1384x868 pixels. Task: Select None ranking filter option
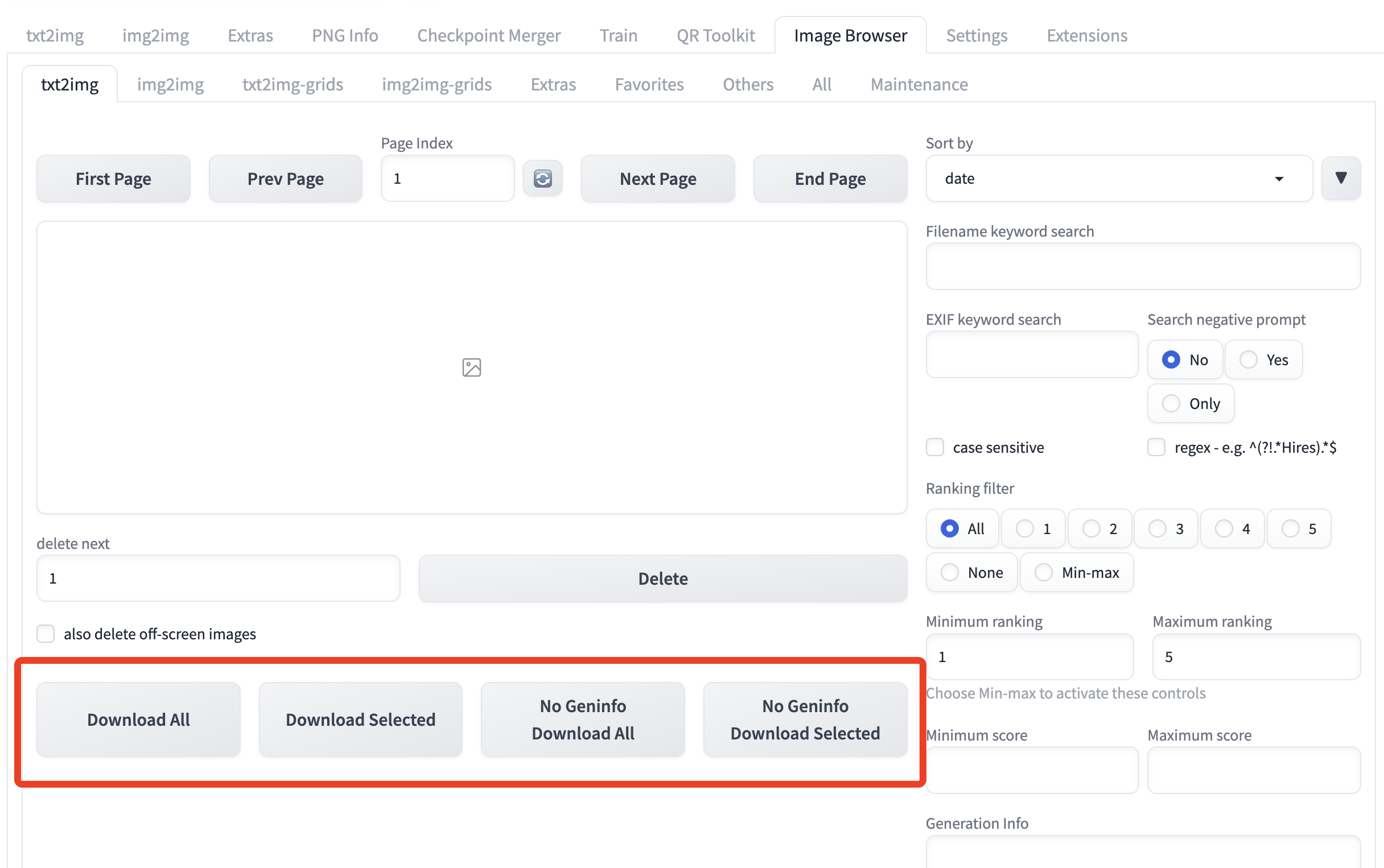pyautogui.click(x=949, y=572)
